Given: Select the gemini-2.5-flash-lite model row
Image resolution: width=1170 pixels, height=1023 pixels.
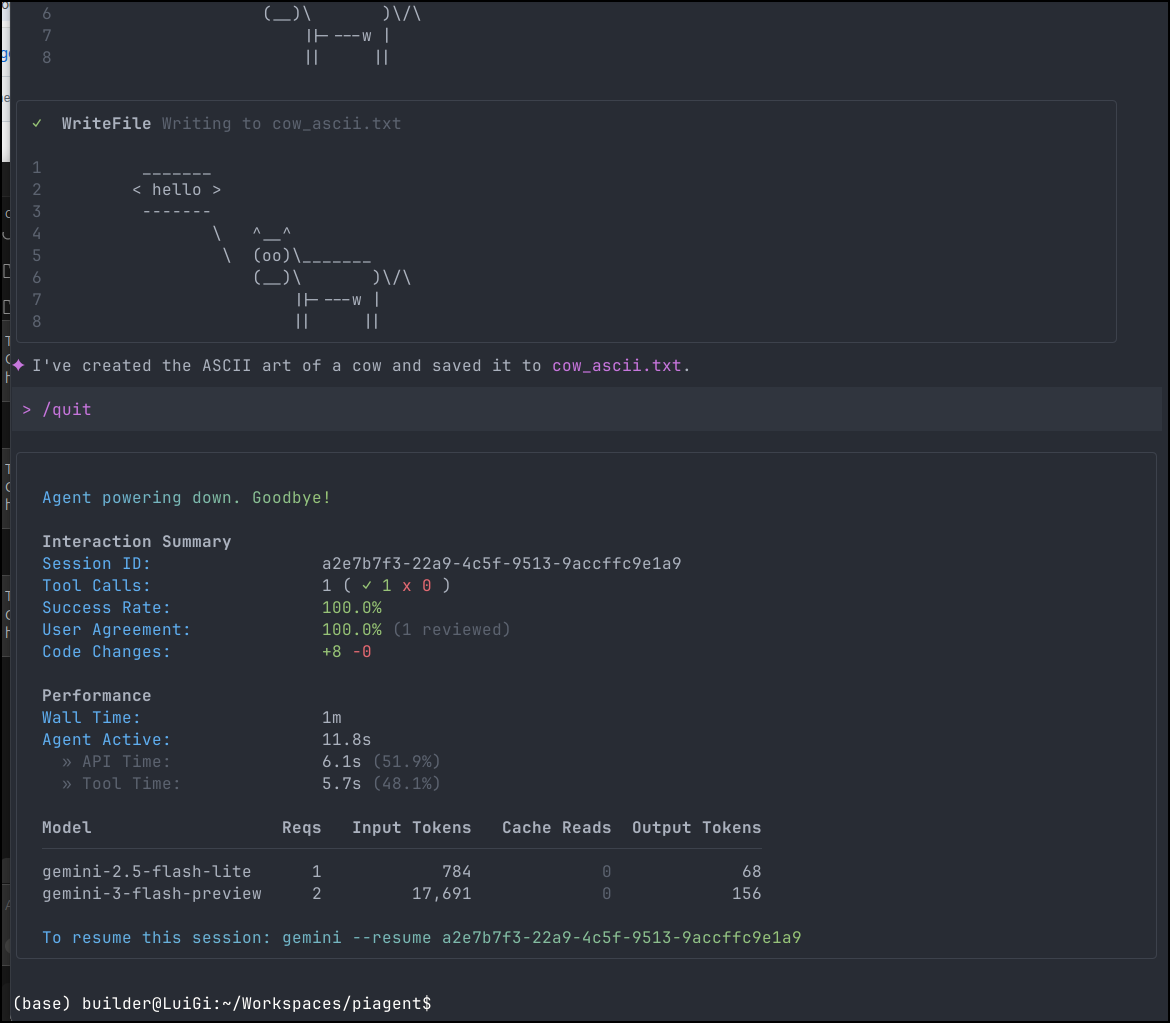Looking at the screenshot, I should (x=147, y=872).
